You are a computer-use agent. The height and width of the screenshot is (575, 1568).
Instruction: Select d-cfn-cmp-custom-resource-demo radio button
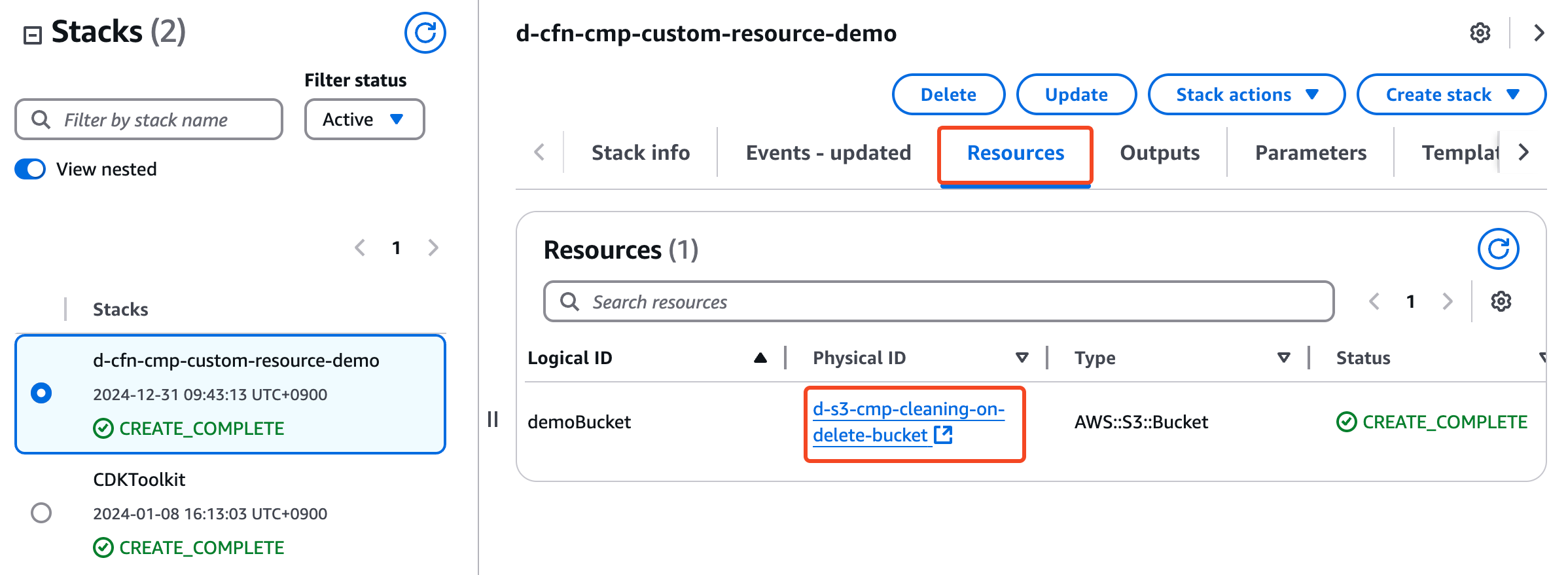pyautogui.click(x=41, y=393)
